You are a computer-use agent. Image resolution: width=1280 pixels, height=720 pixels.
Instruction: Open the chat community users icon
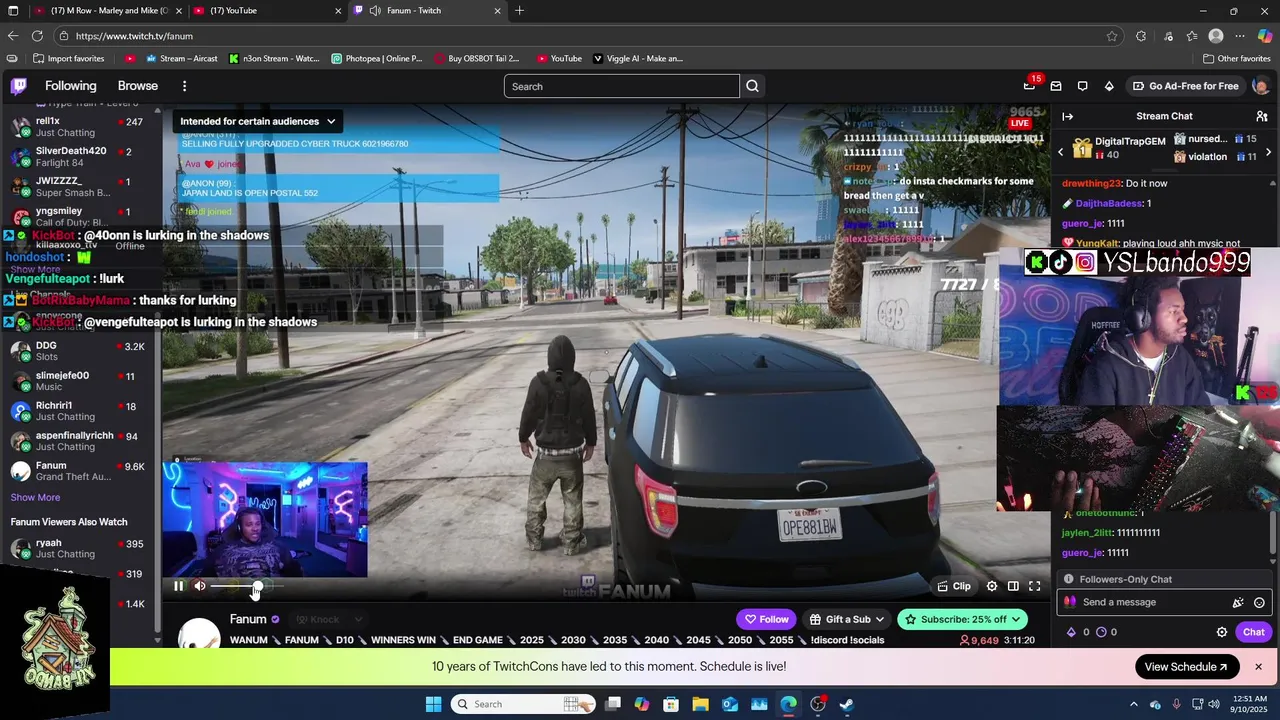1262,116
